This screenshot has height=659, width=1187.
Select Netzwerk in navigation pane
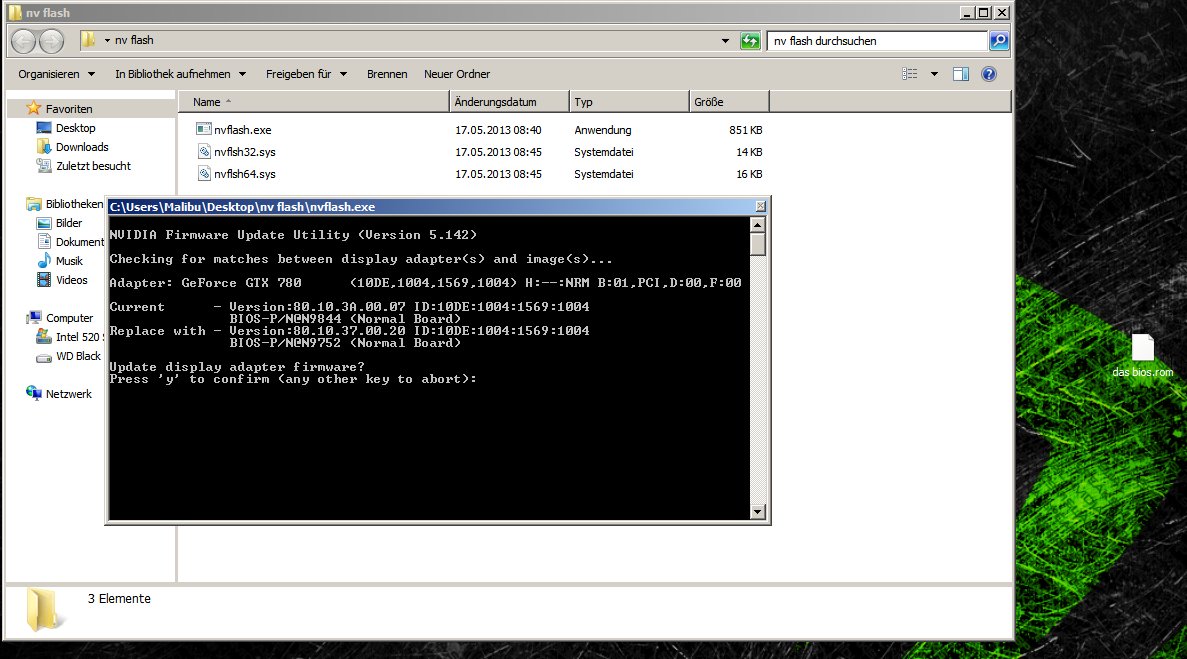[x=69, y=394]
